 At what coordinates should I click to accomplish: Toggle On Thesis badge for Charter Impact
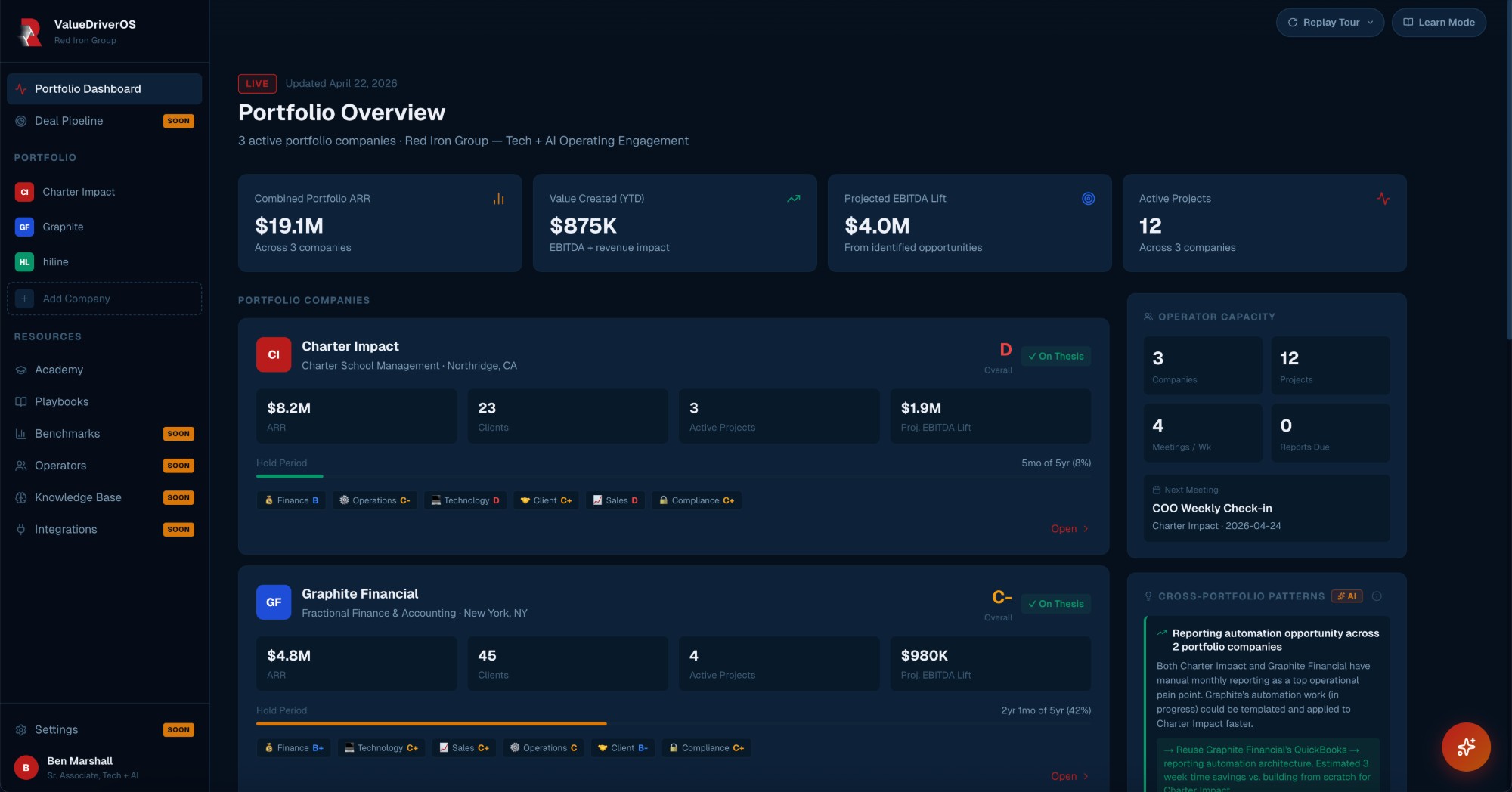(1055, 355)
